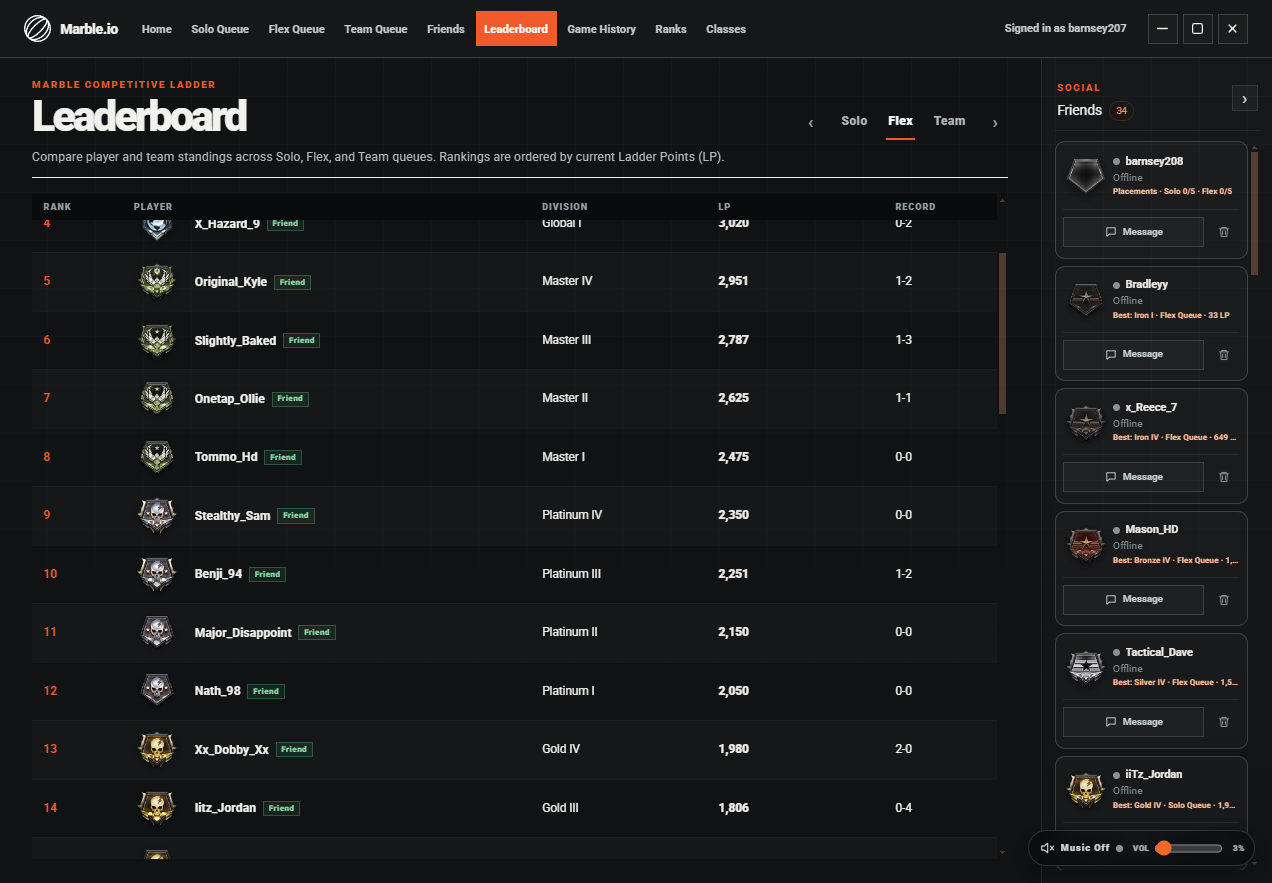Click x_Reece_7's avatar in friends list

(x=1085, y=421)
